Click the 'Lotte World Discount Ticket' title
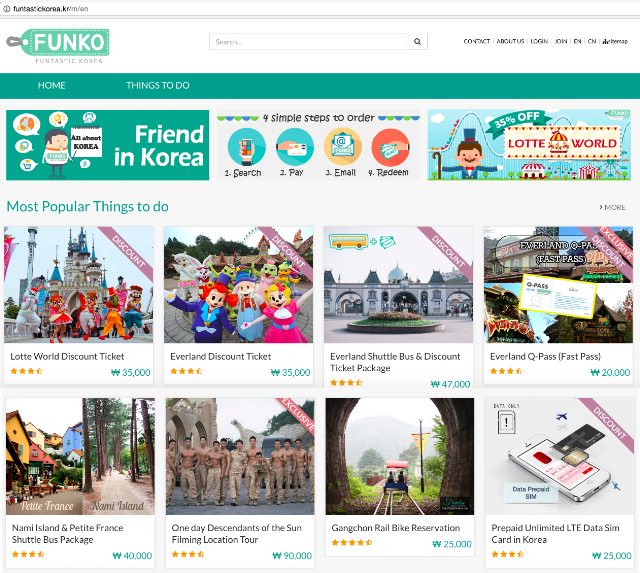The image size is (640, 573). click(x=67, y=356)
